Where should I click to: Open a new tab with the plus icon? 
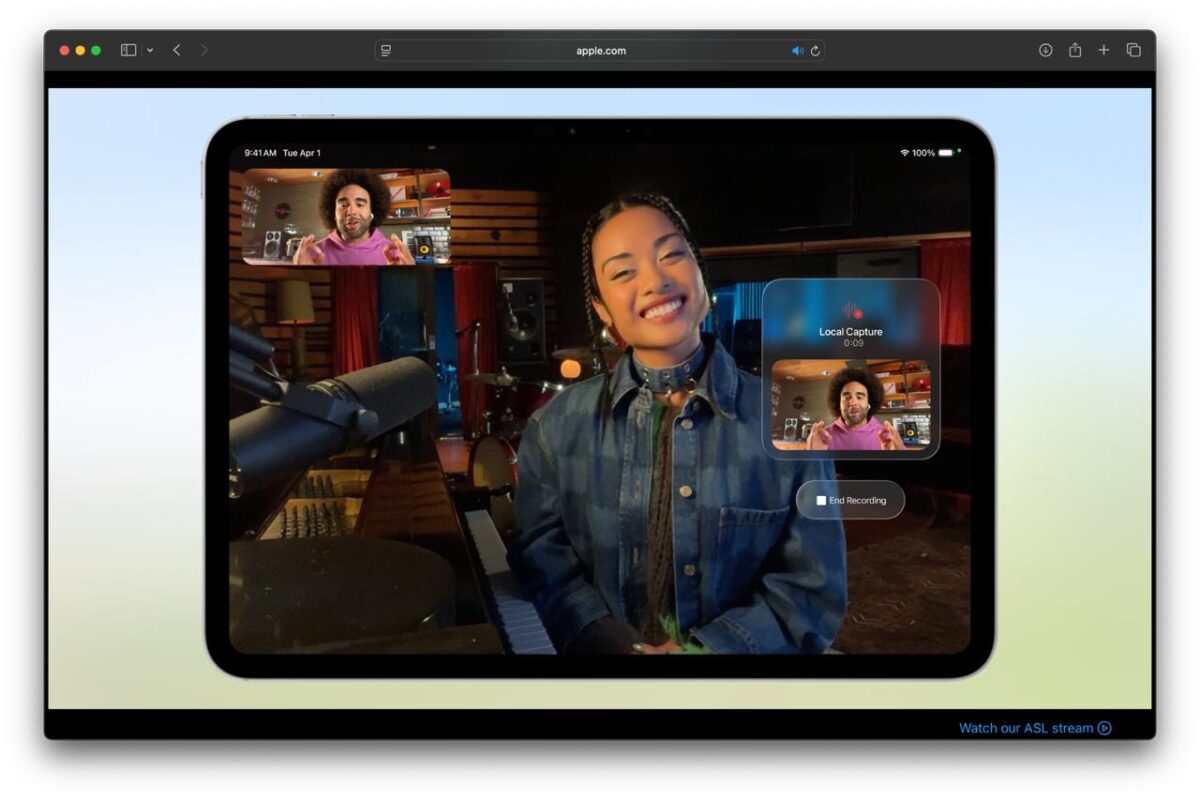1104,49
